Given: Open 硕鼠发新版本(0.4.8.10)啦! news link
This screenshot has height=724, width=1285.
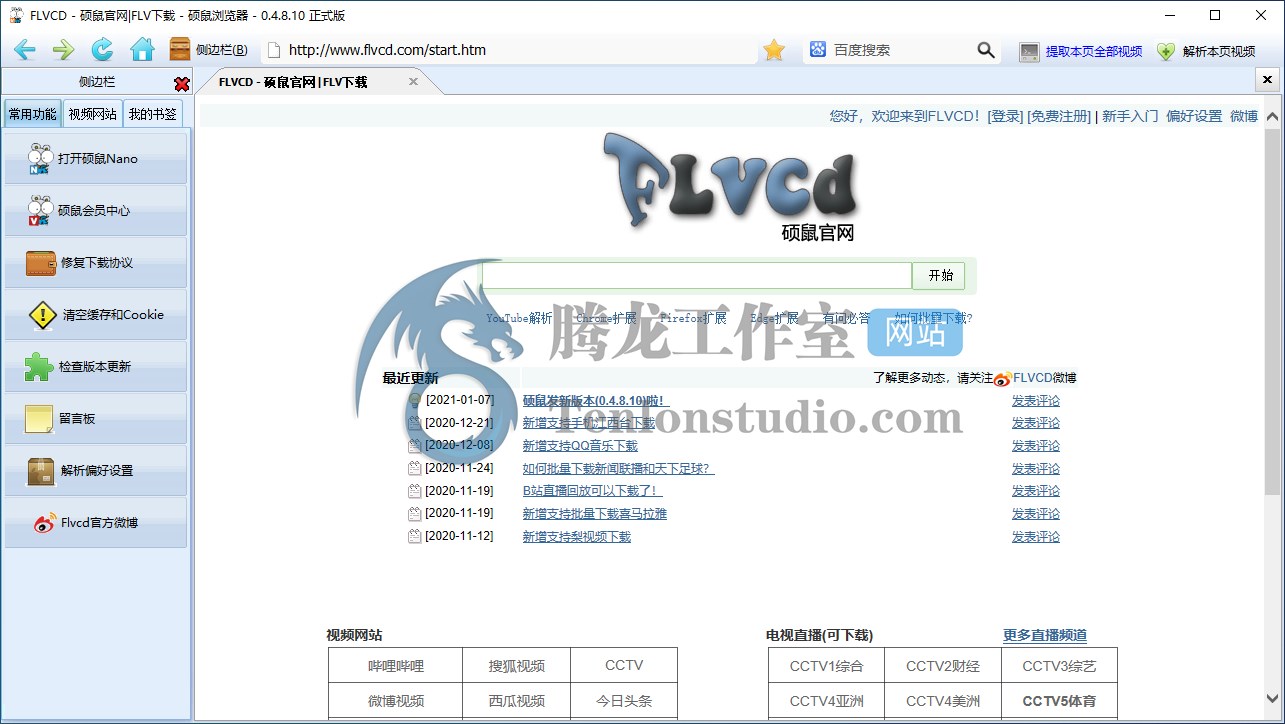Looking at the screenshot, I should click(x=594, y=401).
